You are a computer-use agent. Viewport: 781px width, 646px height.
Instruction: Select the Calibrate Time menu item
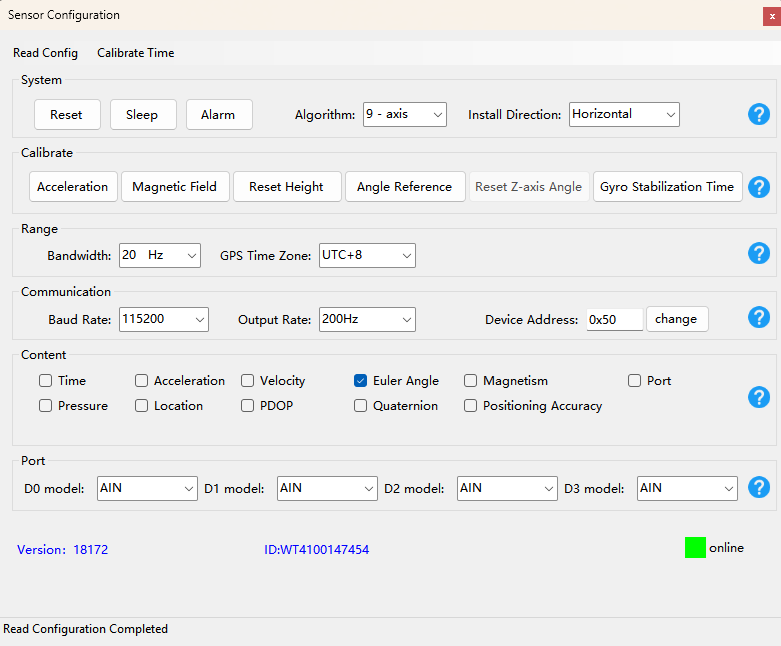[135, 53]
